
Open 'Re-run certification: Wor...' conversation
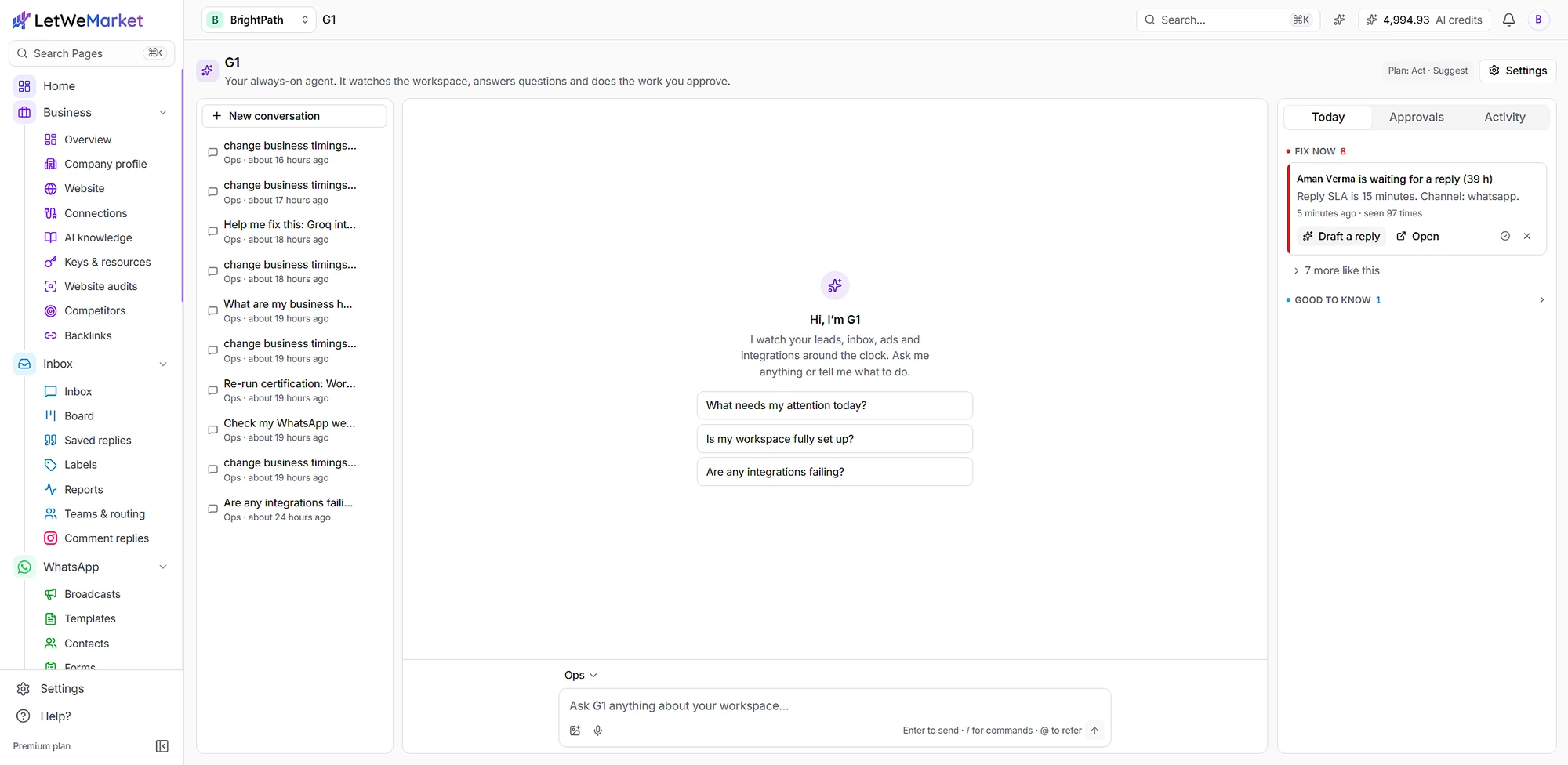(294, 390)
